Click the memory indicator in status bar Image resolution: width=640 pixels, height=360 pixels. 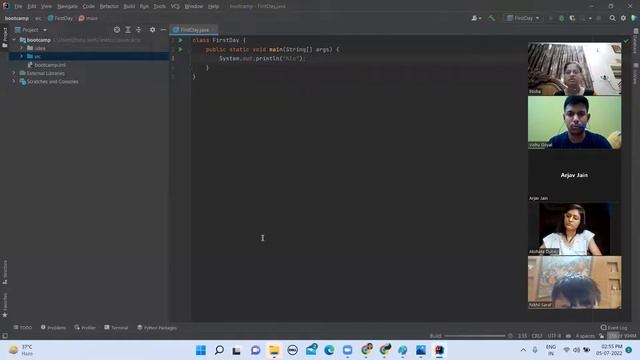(622, 336)
